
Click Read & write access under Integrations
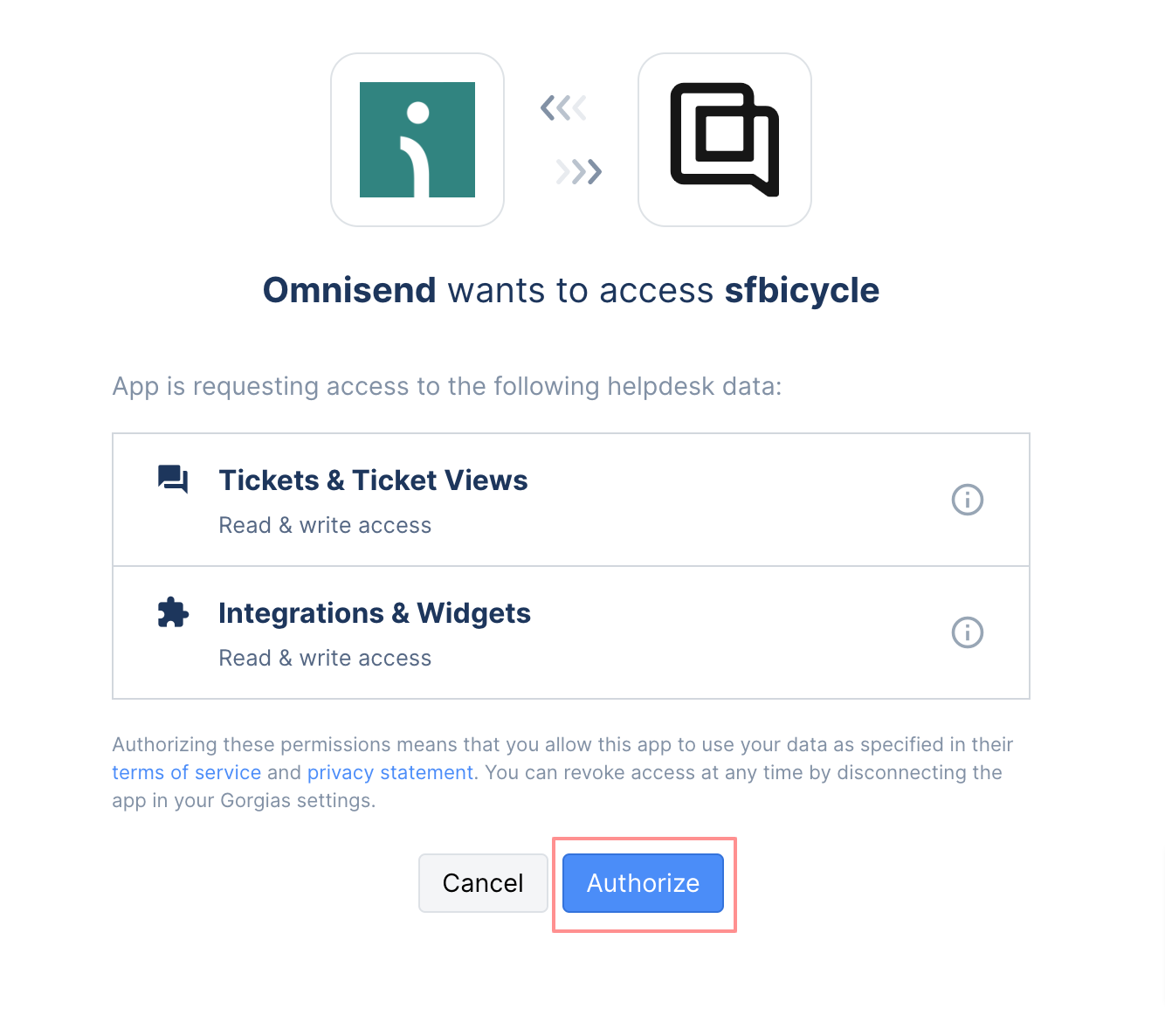(325, 658)
